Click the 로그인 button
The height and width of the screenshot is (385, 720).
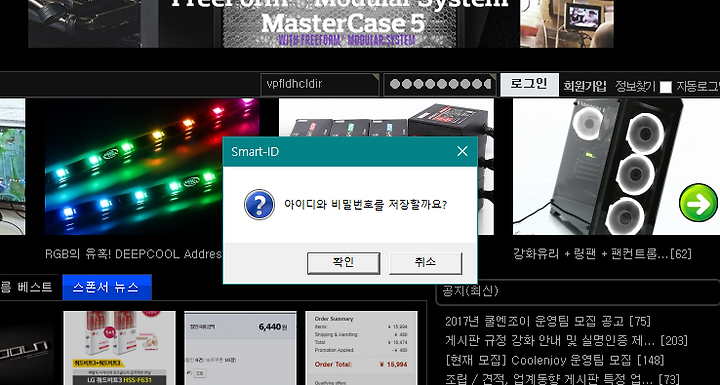point(529,85)
